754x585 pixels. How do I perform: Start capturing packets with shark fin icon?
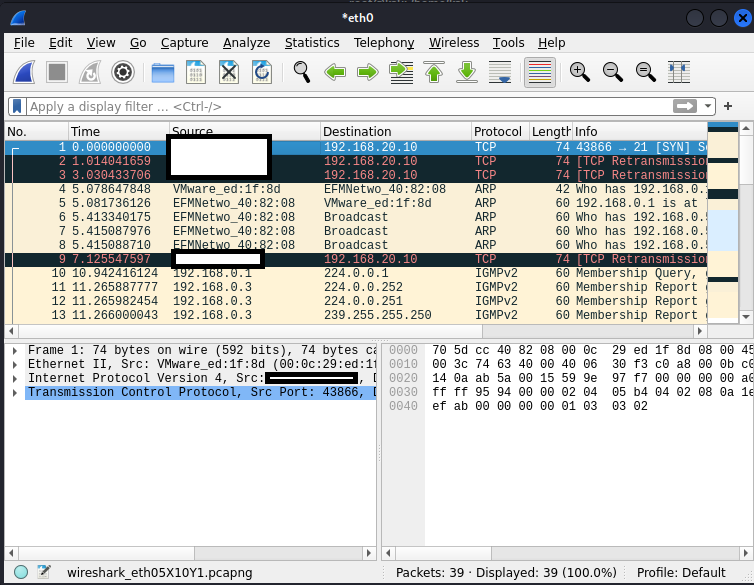point(25,73)
